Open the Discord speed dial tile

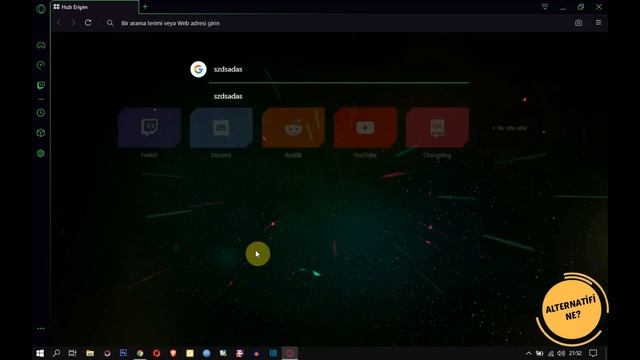click(x=221, y=128)
